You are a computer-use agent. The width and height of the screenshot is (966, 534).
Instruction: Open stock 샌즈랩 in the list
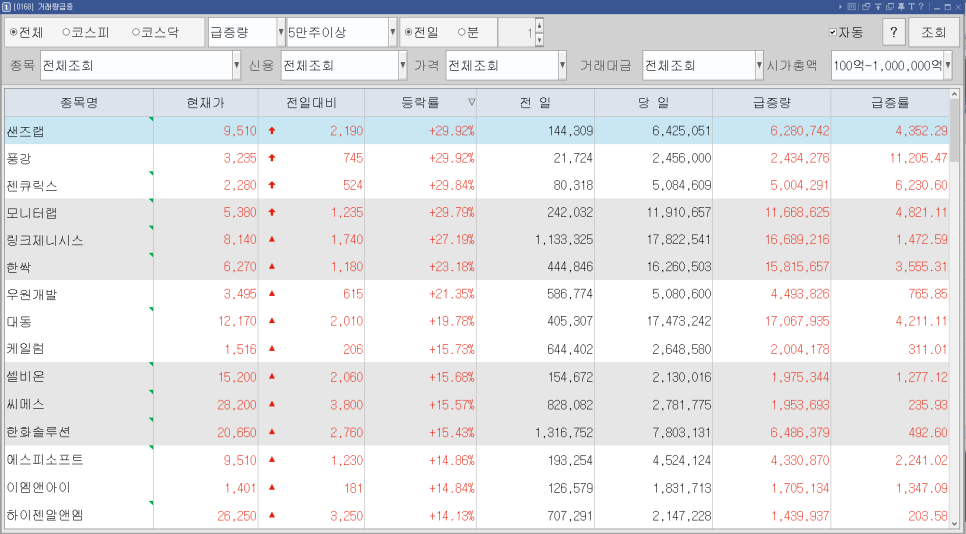tap(25, 131)
